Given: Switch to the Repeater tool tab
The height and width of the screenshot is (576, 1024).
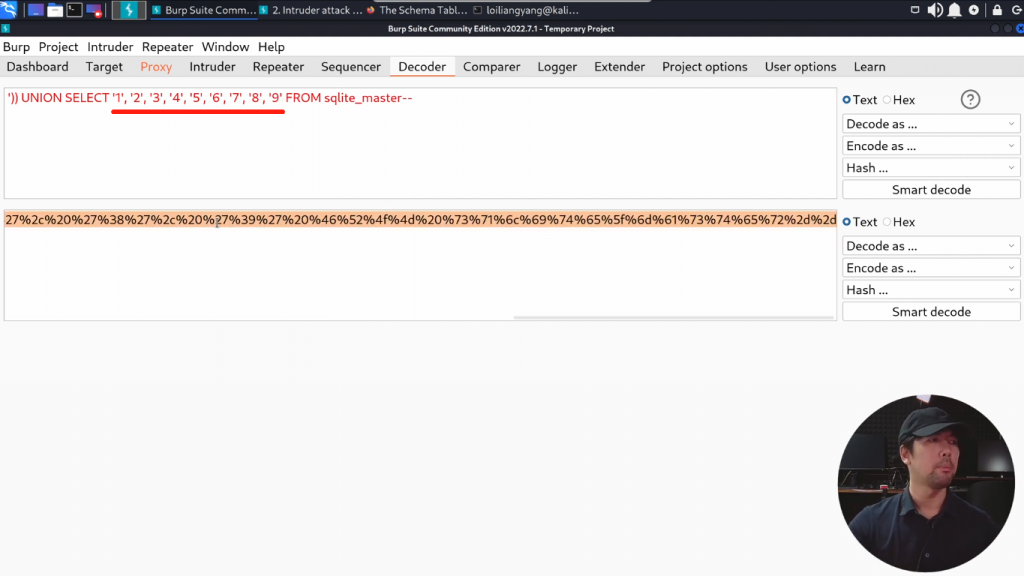Looking at the screenshot, I should pyautogui.click(x=278, y=67).
